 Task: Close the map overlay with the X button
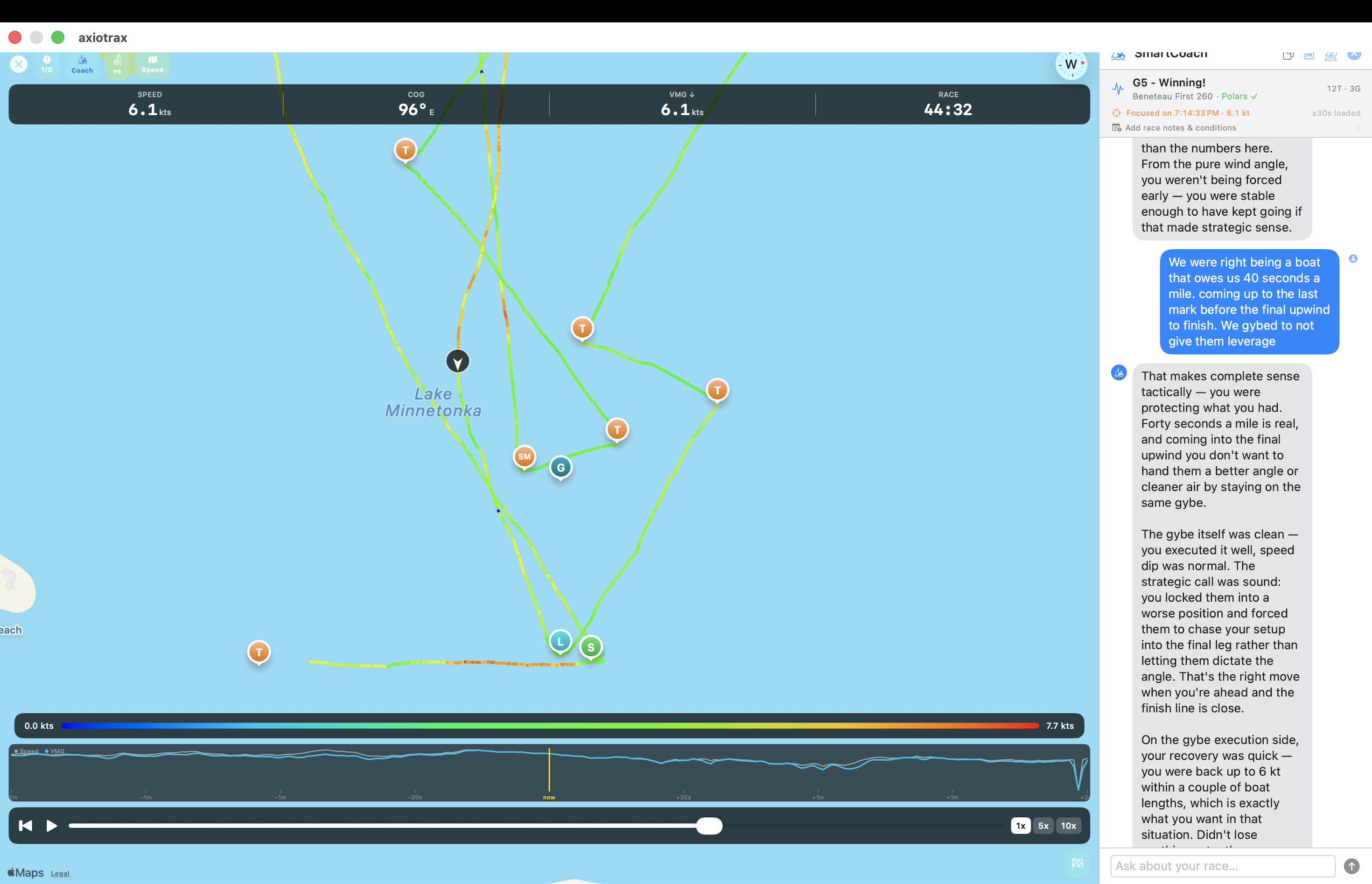coord(18,64)
